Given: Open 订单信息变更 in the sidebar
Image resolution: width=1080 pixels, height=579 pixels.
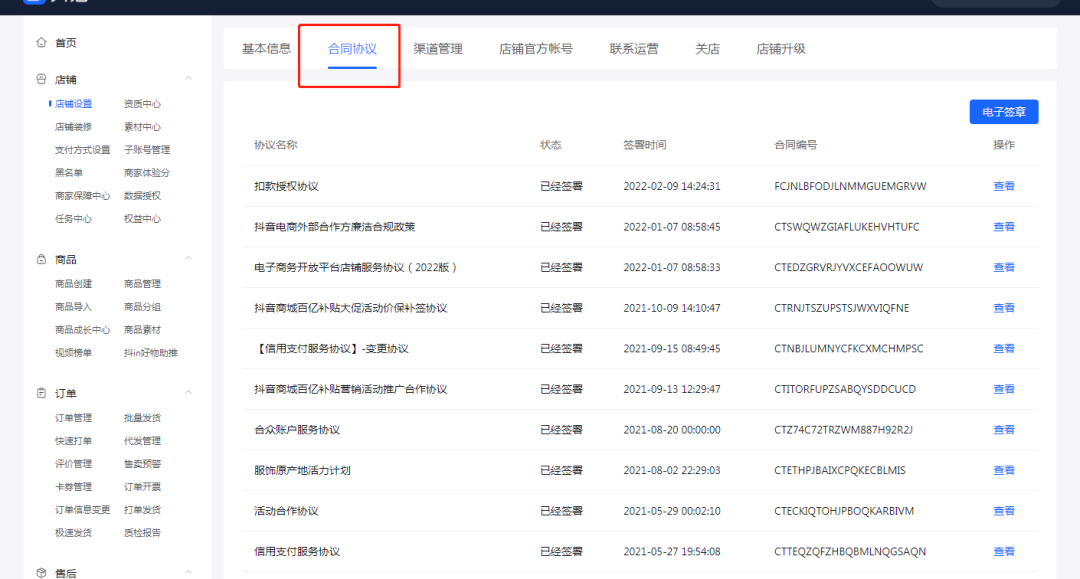Looking at the screenshot, I should (x=83, y=509).
